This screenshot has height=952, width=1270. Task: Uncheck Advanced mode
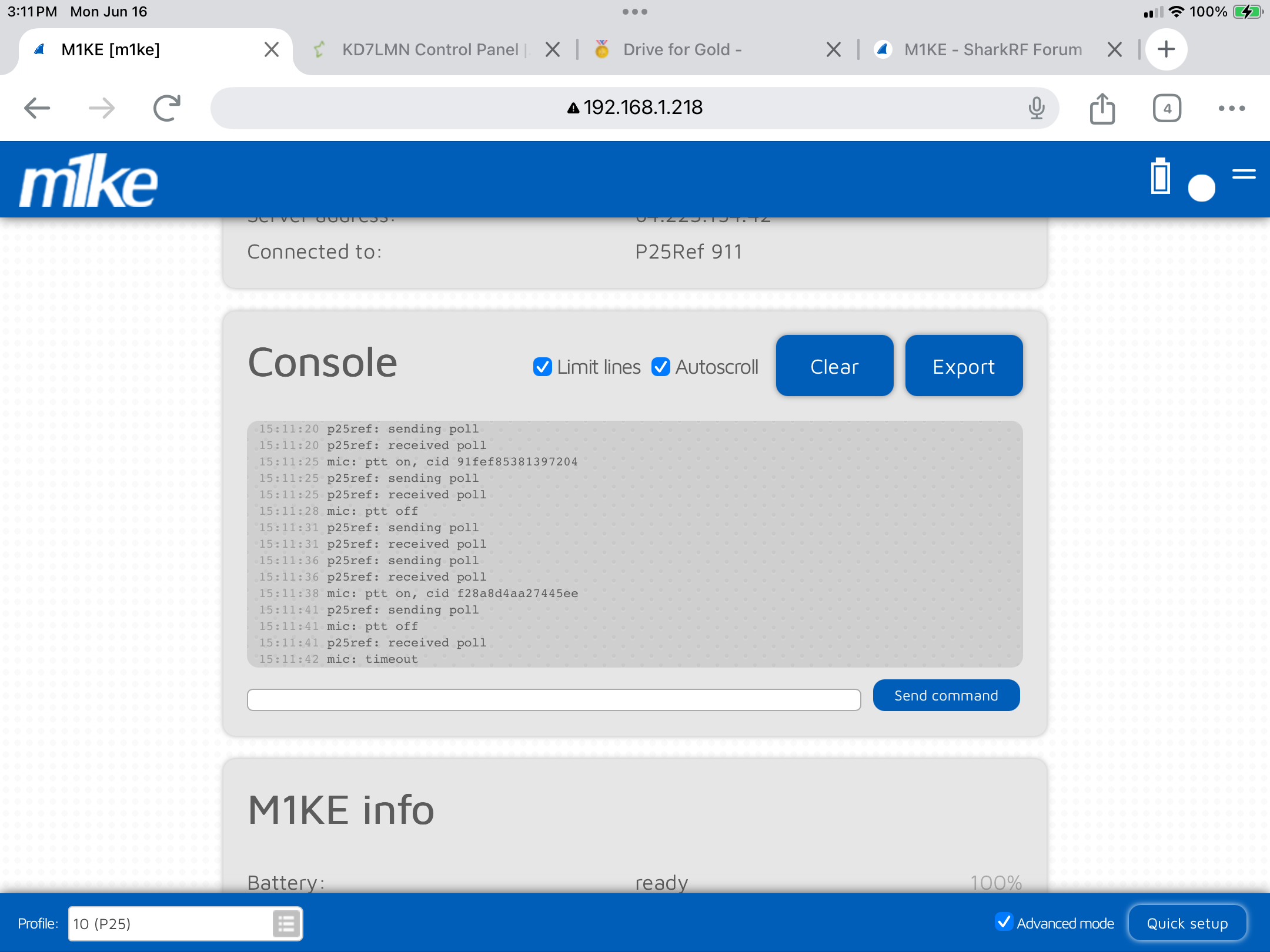tap(1004, 922)
